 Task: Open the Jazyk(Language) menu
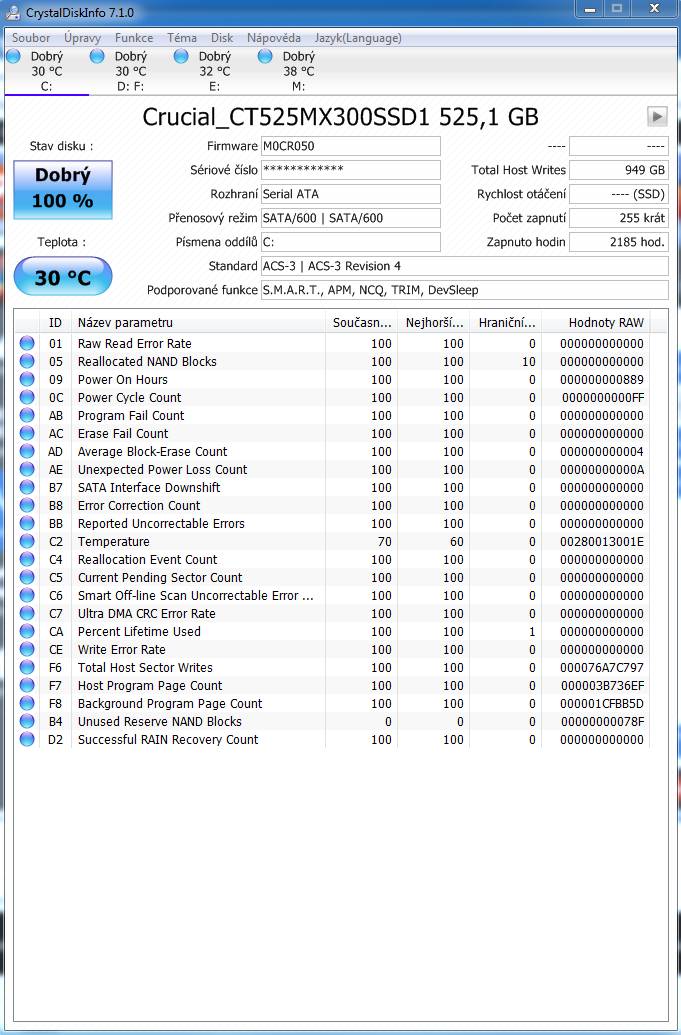coord(358,38)
